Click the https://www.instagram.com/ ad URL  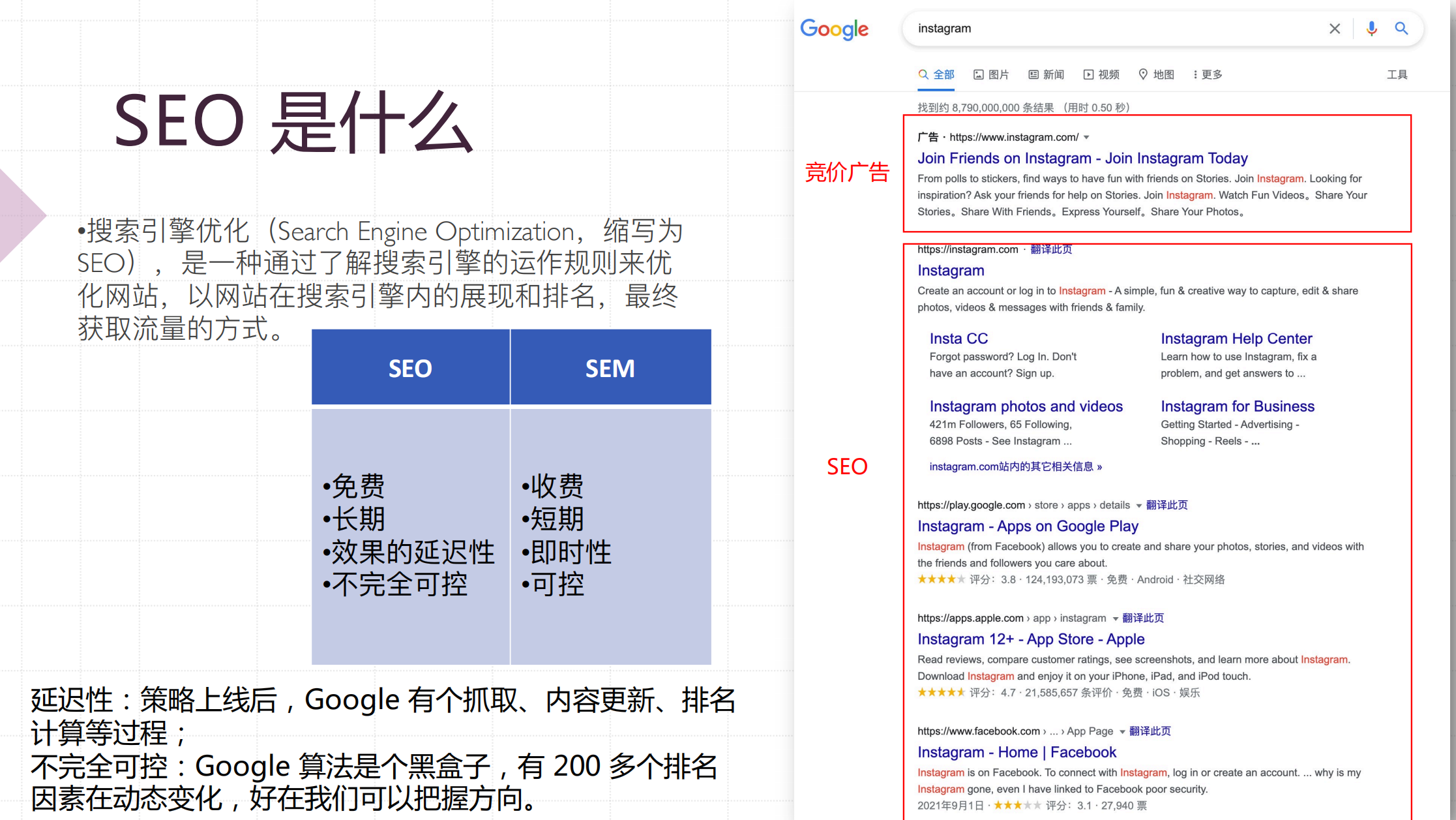click(x=1014, y=137)
